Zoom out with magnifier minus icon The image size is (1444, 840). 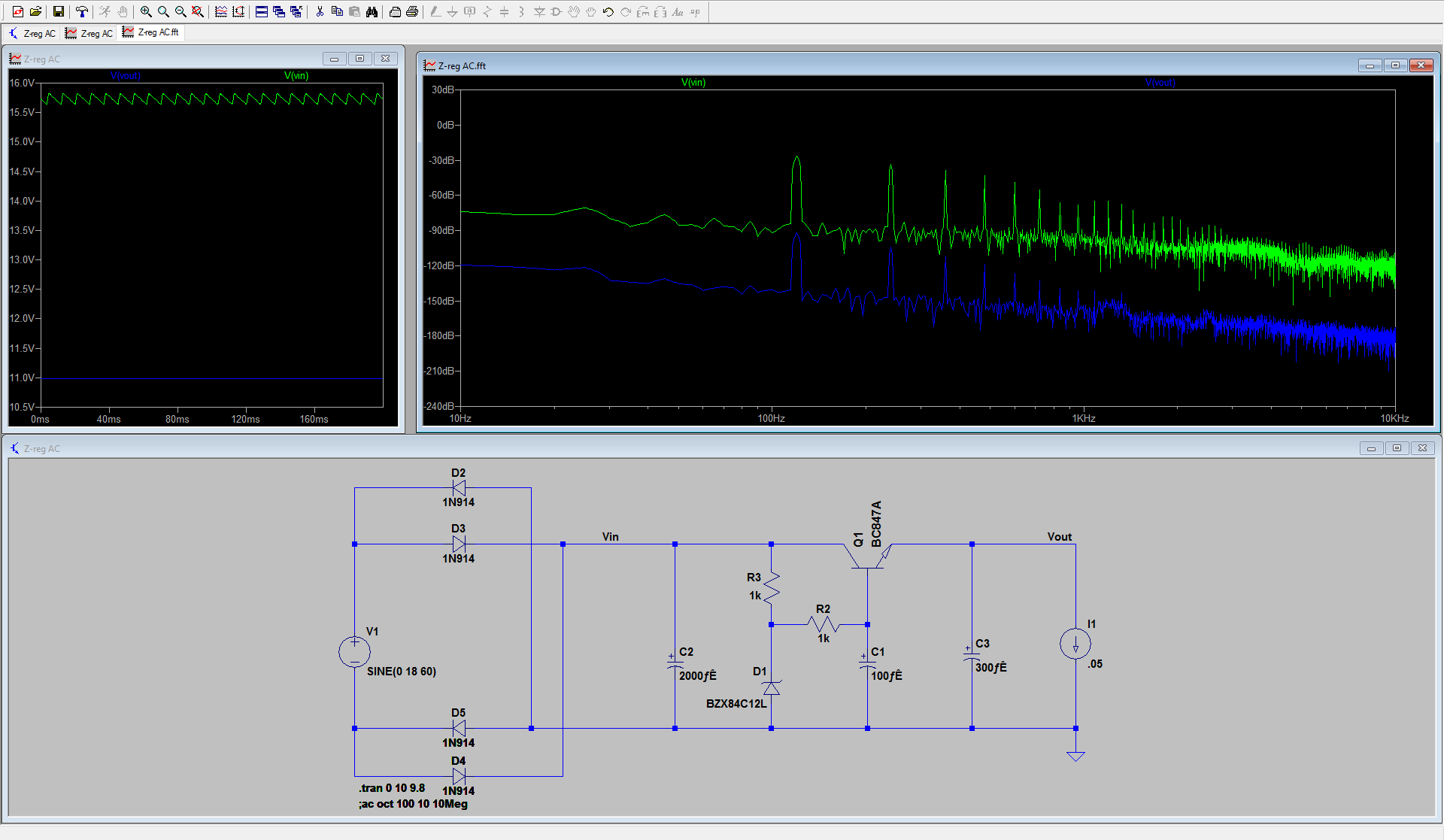tap(180, 11)
